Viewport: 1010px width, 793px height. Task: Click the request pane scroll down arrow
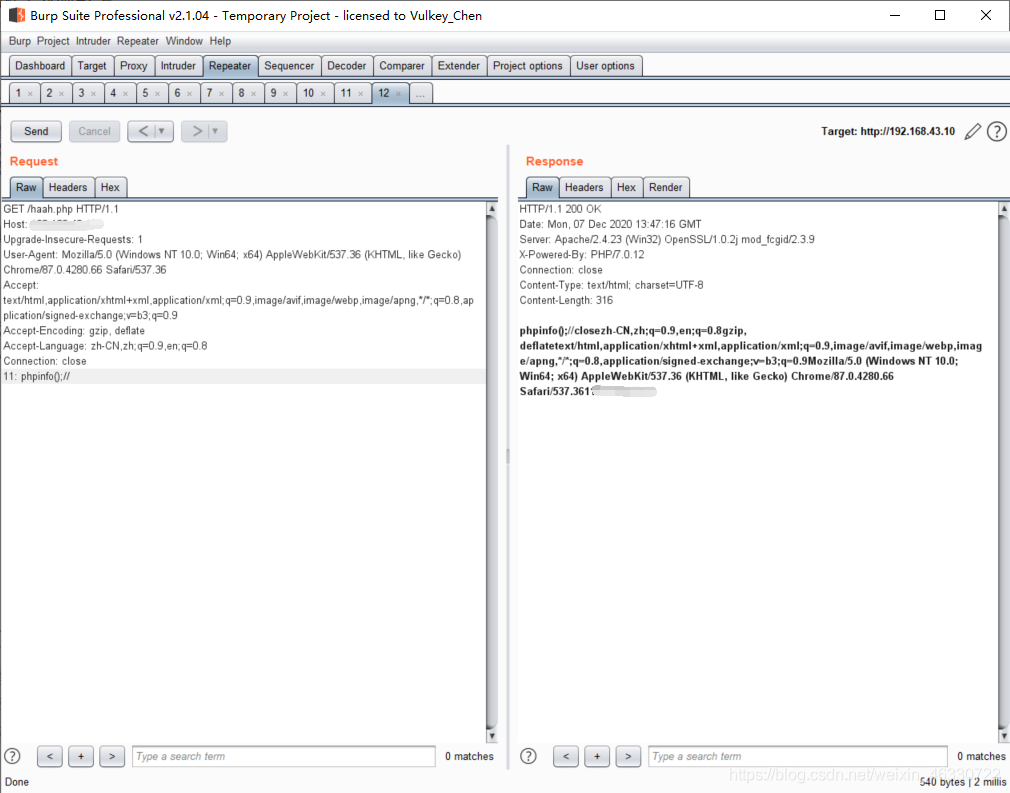click(x=491, y=735)
